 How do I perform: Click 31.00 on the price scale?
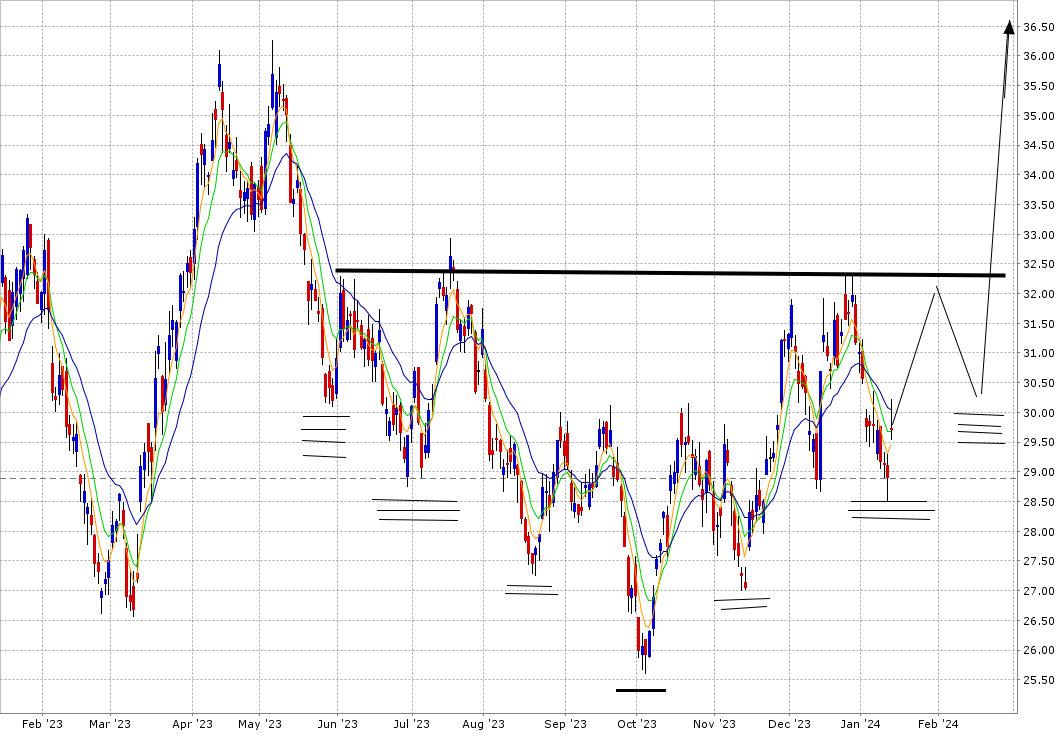pos(1039,353)
